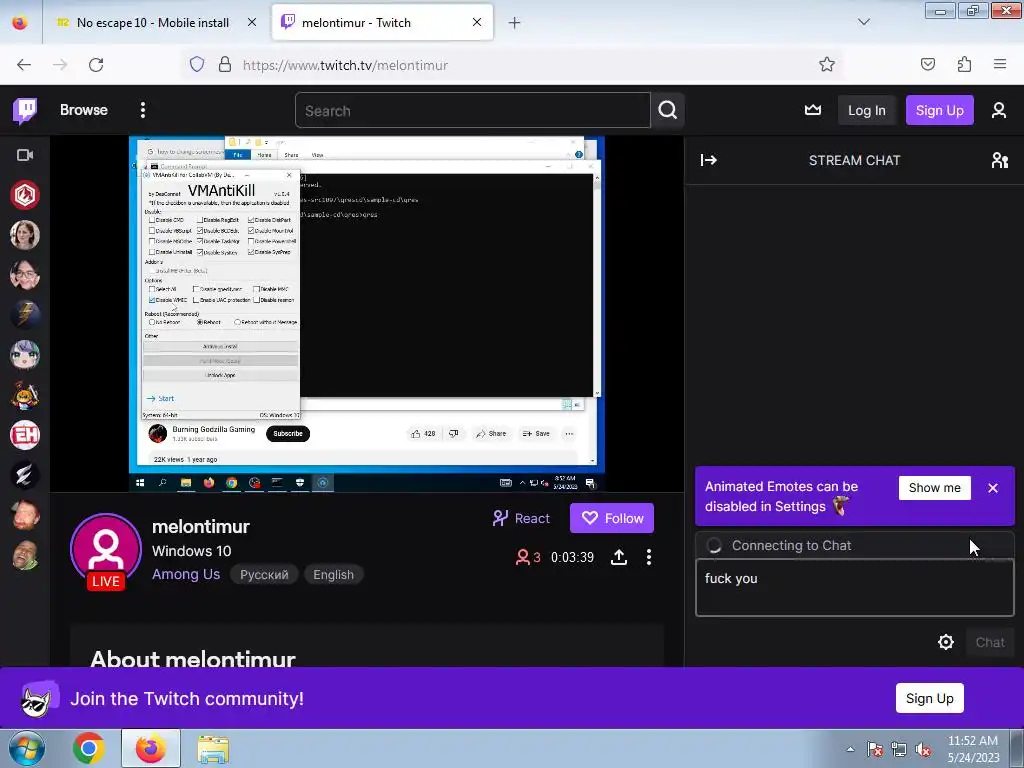
Task: Click the Connecting to Chat status
Action: 791,545
